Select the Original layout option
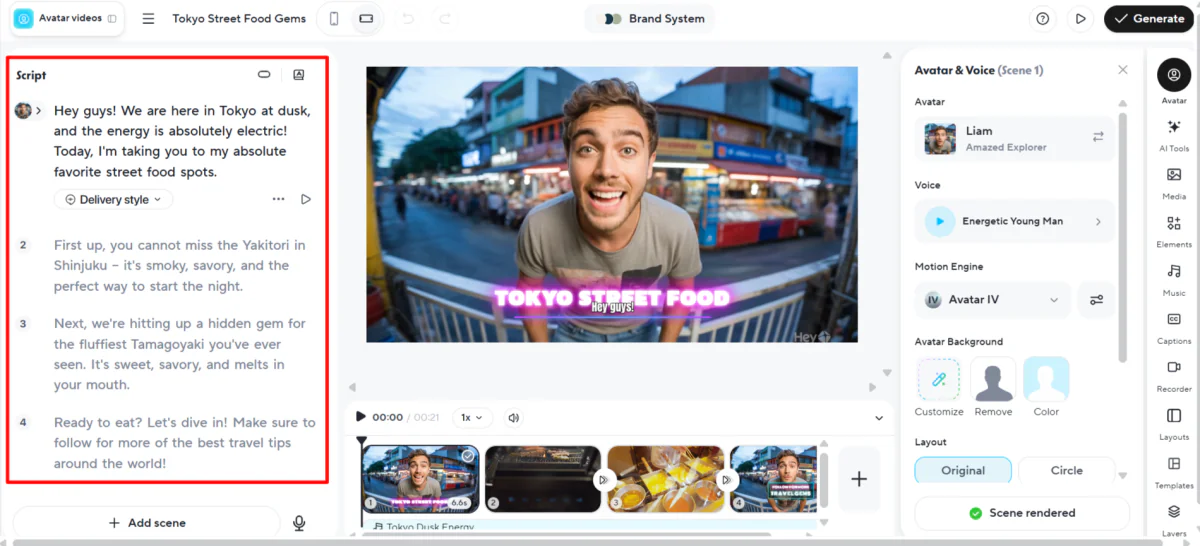Screen dimensions: 1200x546 pos(963,470)
